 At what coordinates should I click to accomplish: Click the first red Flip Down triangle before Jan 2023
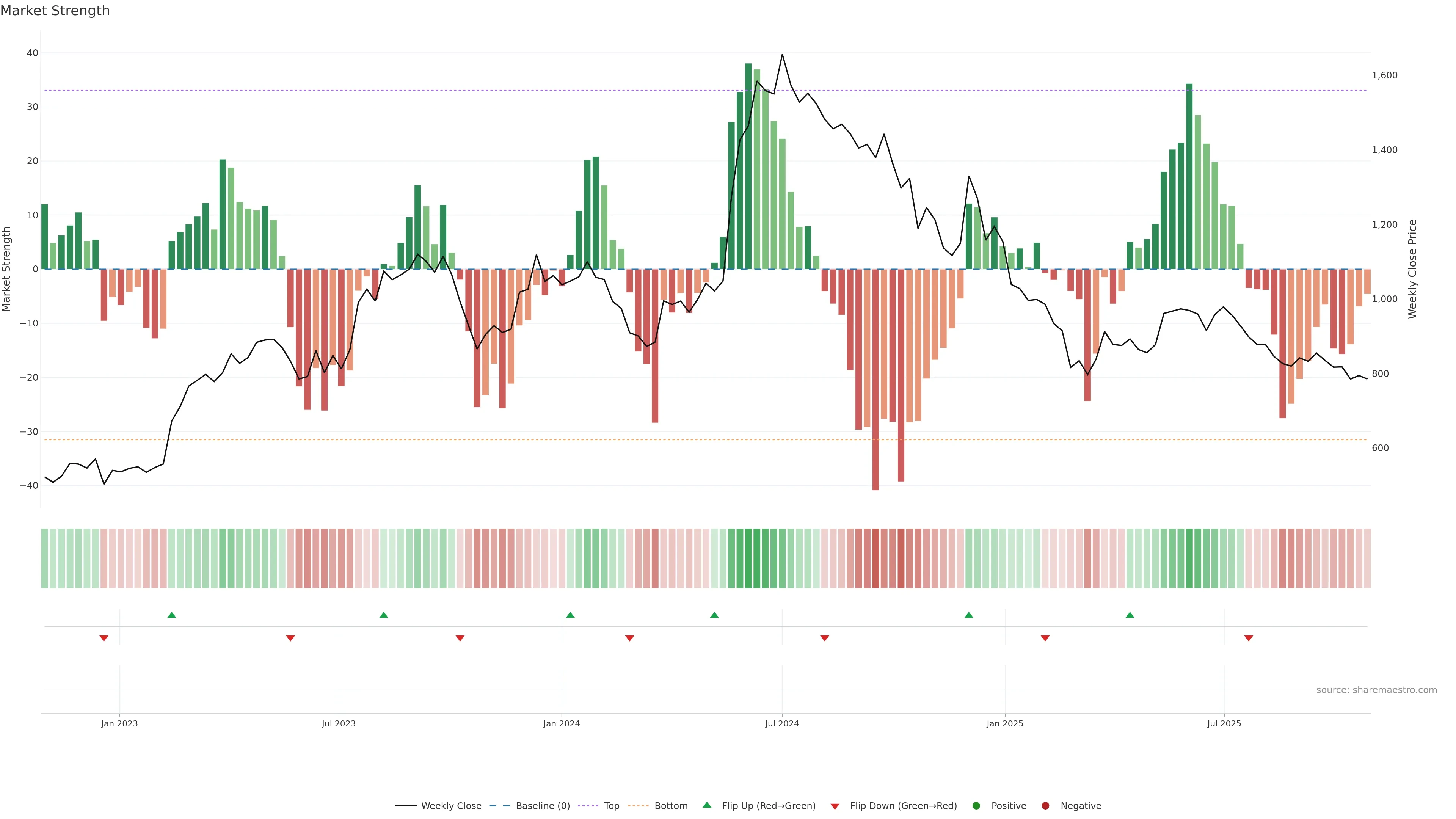104,638
